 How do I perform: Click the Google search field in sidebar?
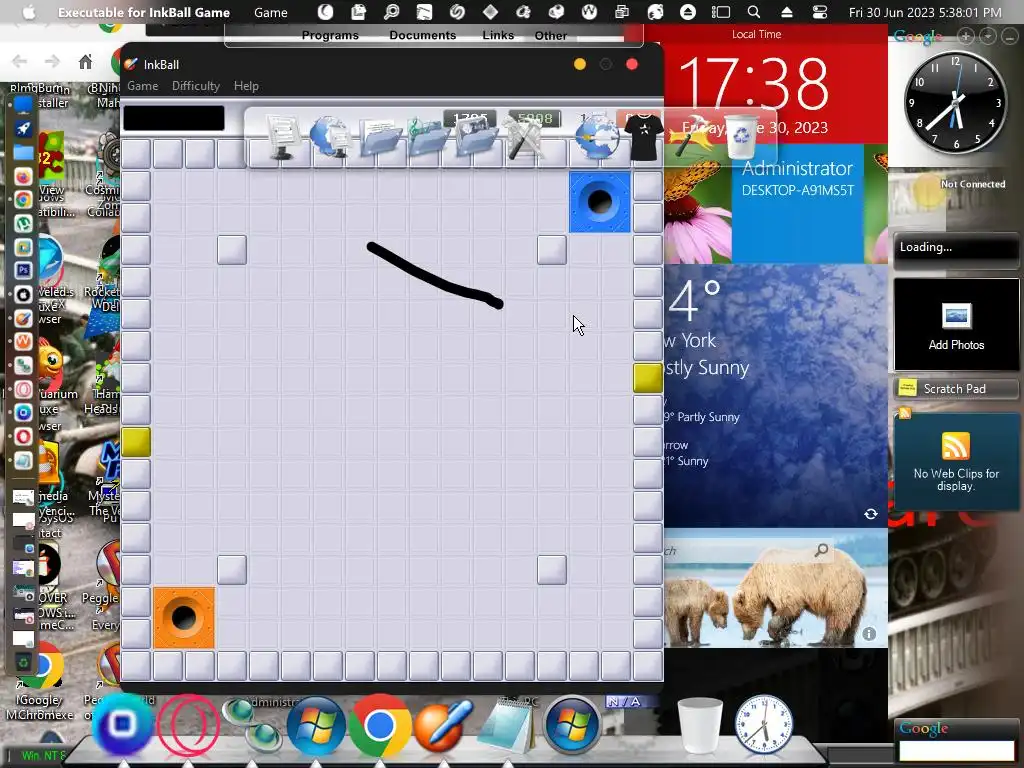point(956,750)
